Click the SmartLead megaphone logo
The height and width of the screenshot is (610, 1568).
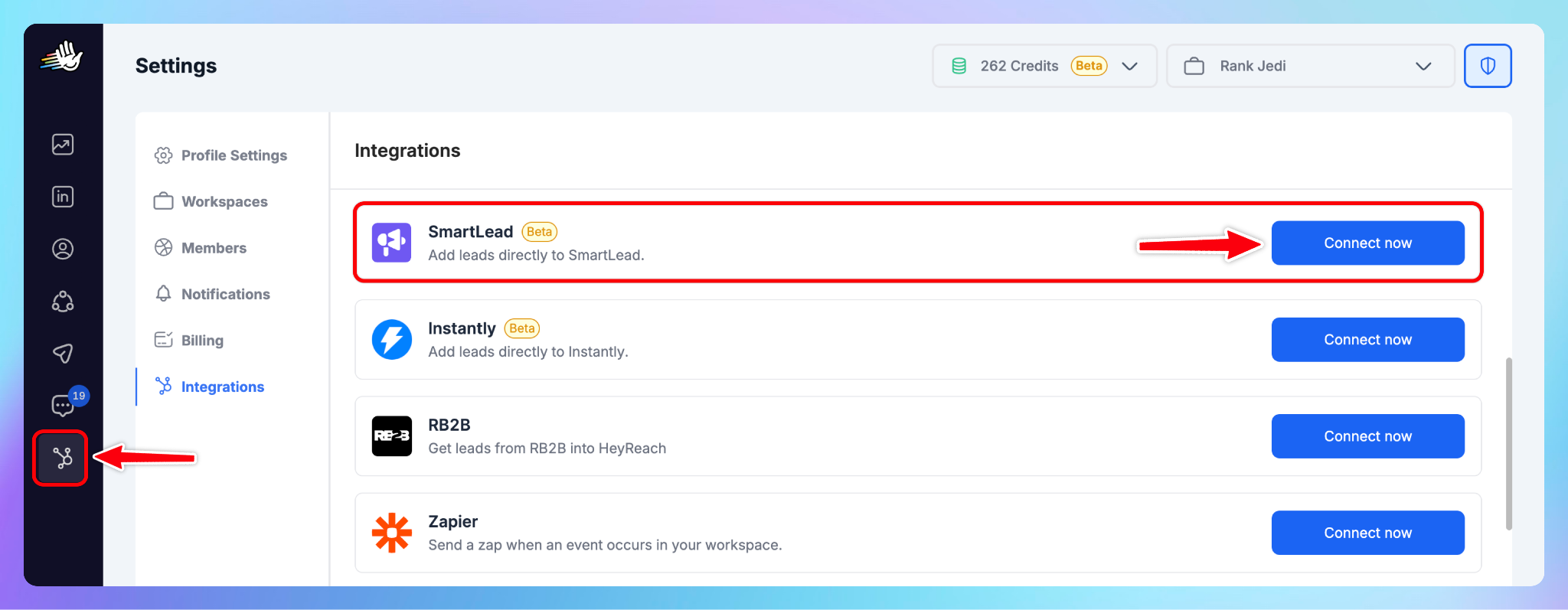[391, 243]
